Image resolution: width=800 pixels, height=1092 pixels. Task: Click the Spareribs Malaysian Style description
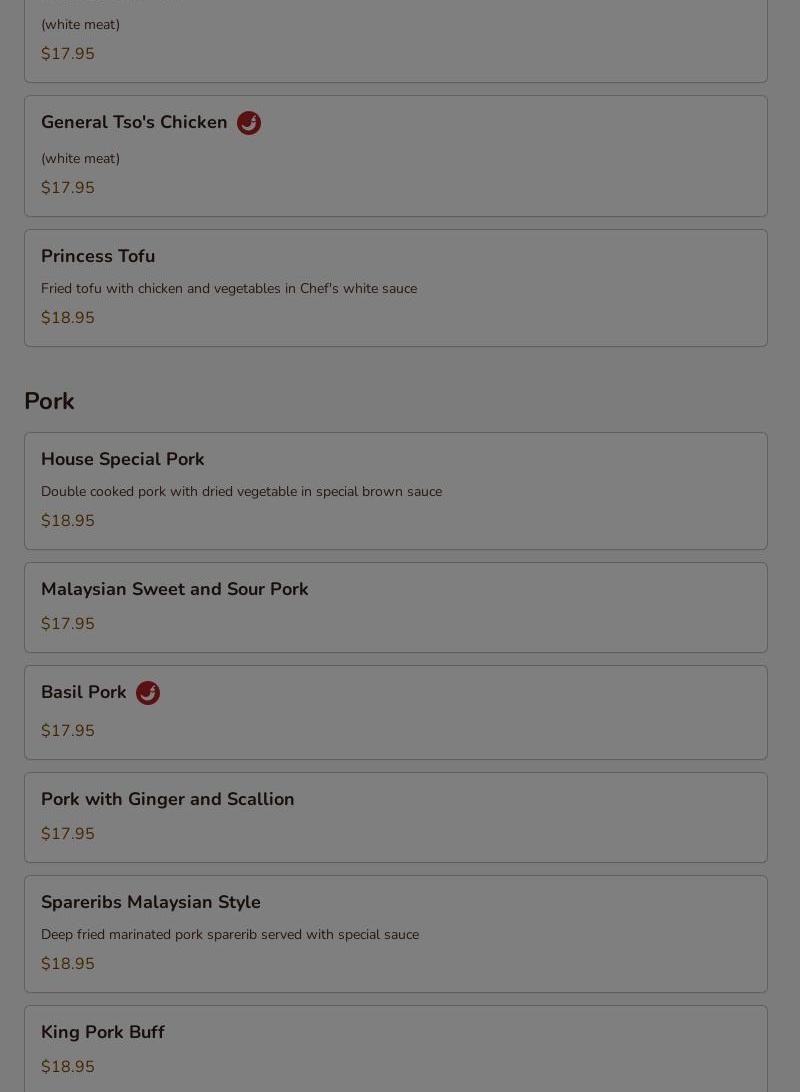pyautogui.click(x=230, y=935)
